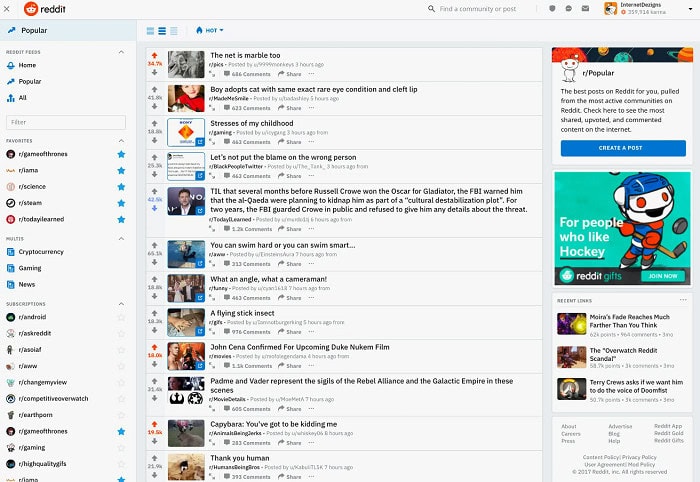
Task: Unfavorite r/steam star
Action: (121, 203)
